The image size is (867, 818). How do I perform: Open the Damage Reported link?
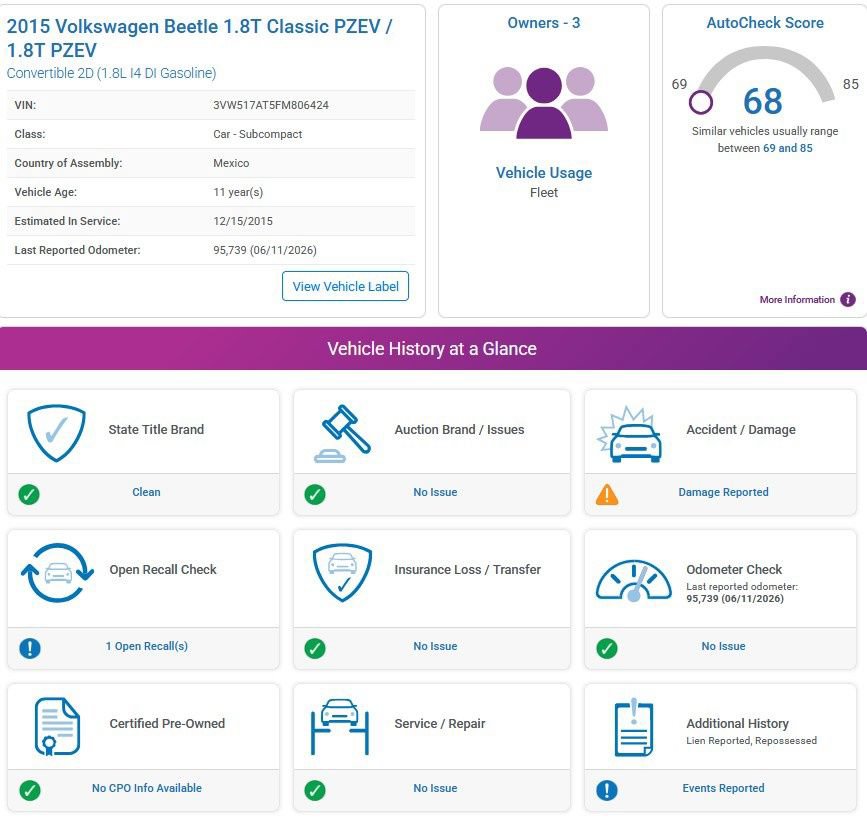pos(723,492)
